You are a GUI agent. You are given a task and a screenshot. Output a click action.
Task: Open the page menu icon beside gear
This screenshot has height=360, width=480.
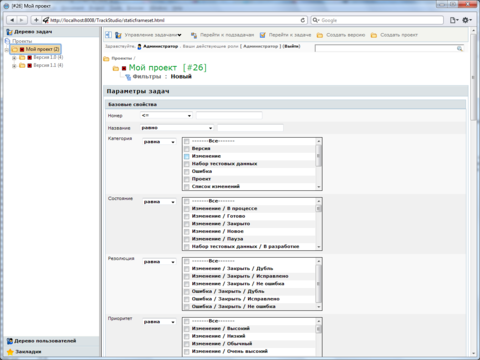pyautogui.click(x=454, y=20)
